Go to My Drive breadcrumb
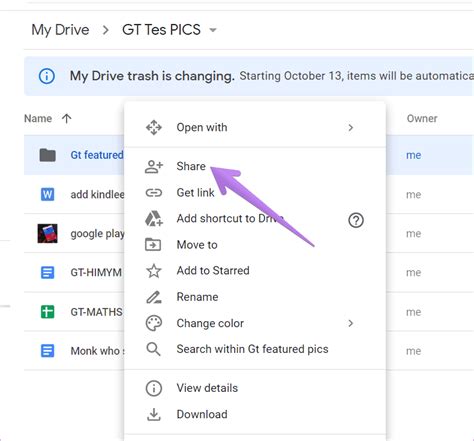The height and width of the screenshot is (441, 474). point(60,30)
